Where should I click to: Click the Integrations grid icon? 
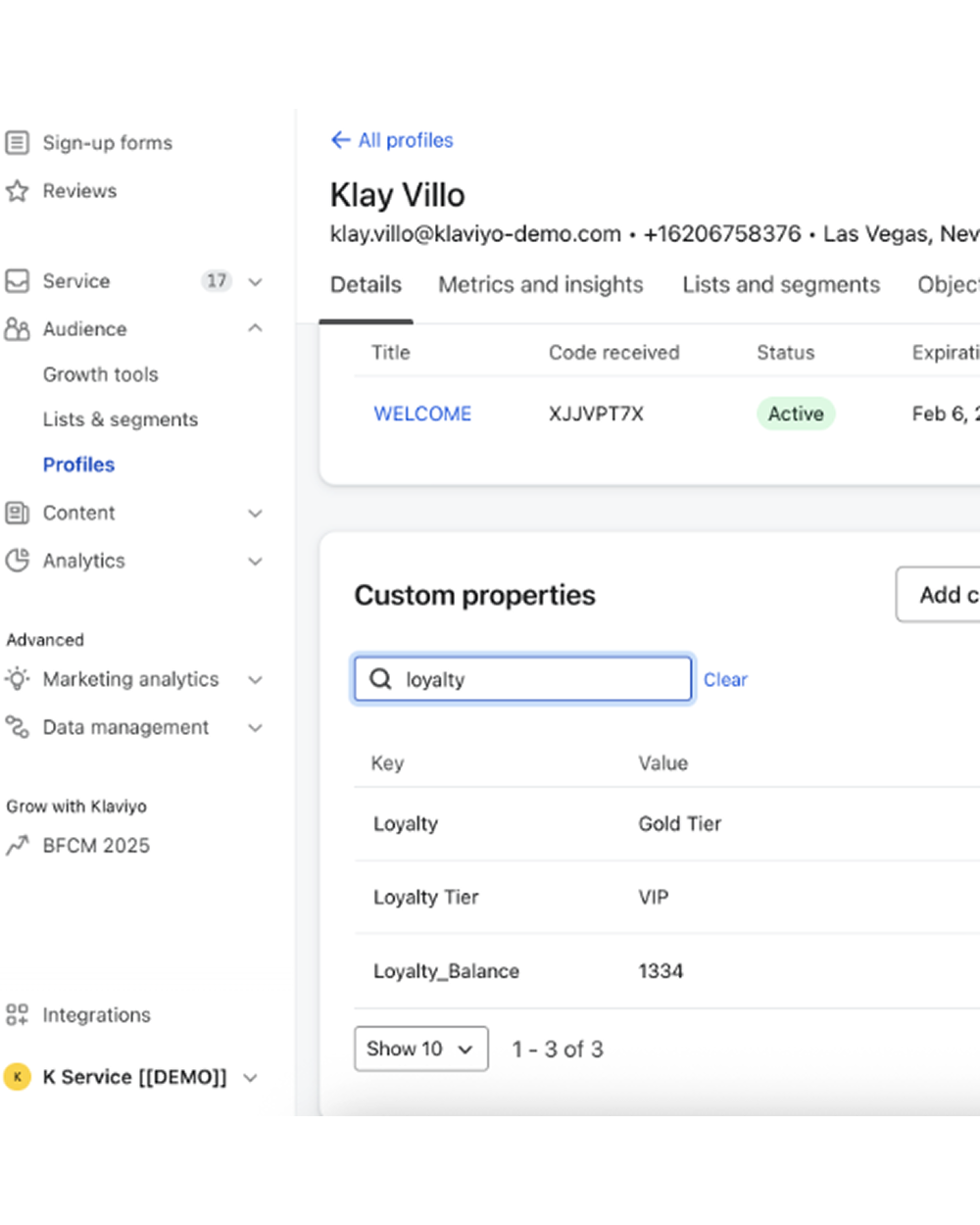point(18,1015)
